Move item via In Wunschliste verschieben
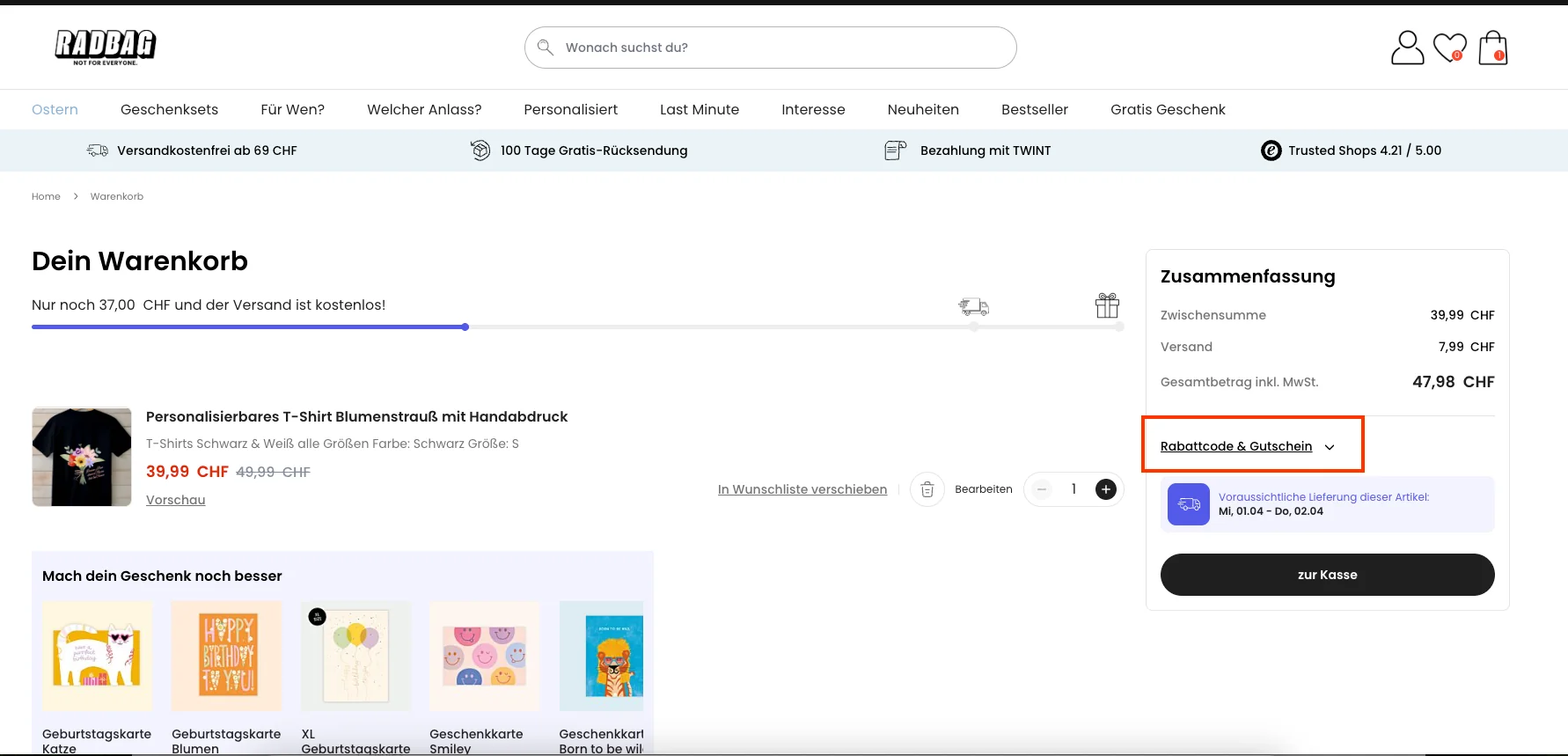 [802, 489]
